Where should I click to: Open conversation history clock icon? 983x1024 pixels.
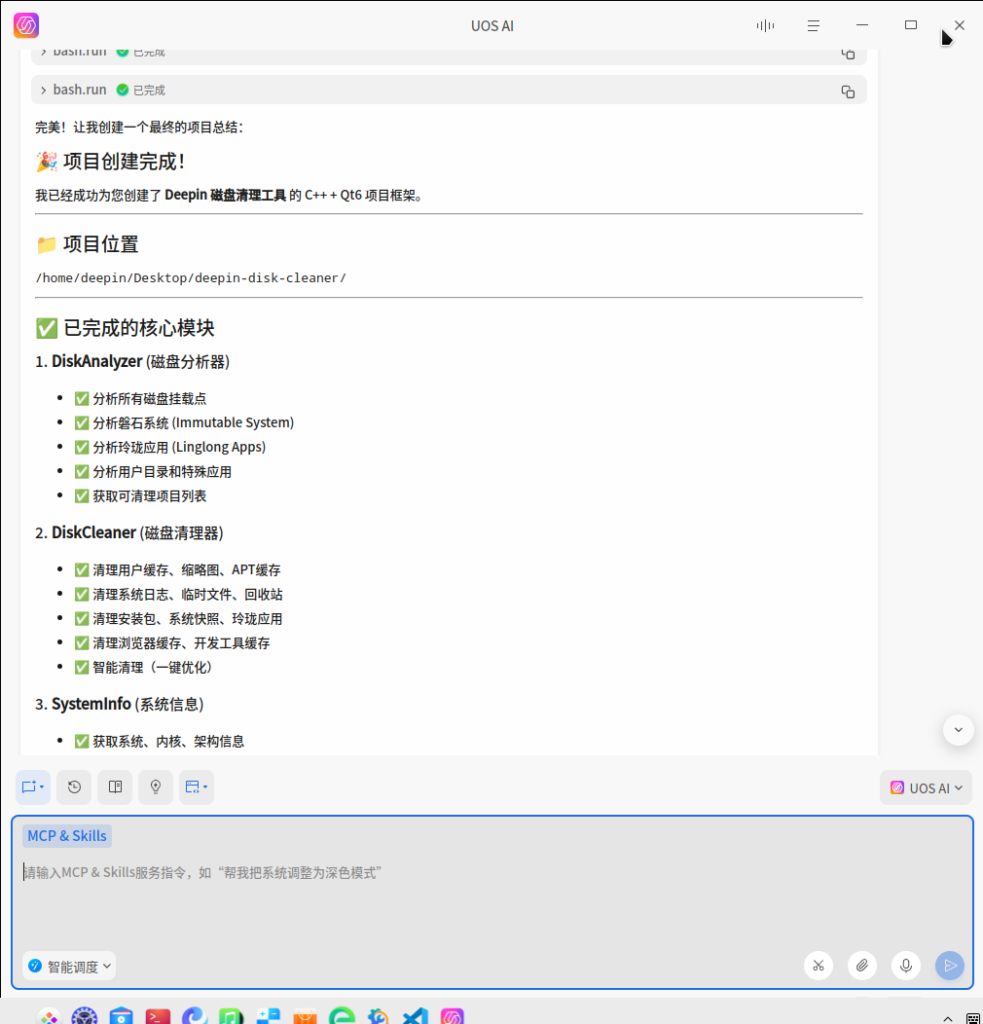click(x=74, y=787)
